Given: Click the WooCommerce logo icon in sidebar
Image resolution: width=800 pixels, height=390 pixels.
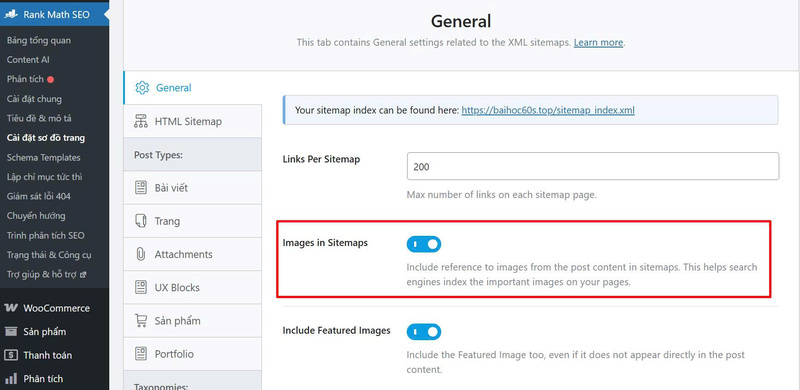Looking at the screenshot, I should [x=11, y=308].
